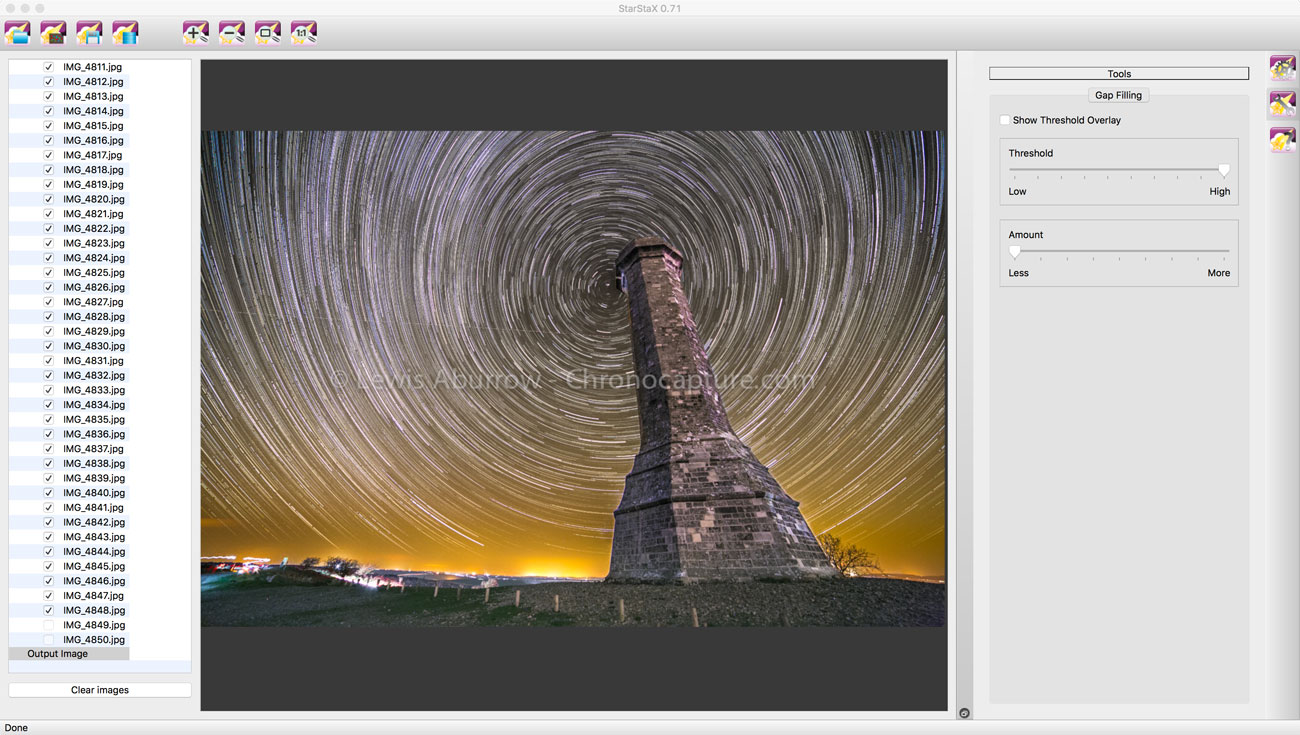This screenshot has width=1300, height=735.
Task: Click the Done status bar text
Action: [16, 728]
